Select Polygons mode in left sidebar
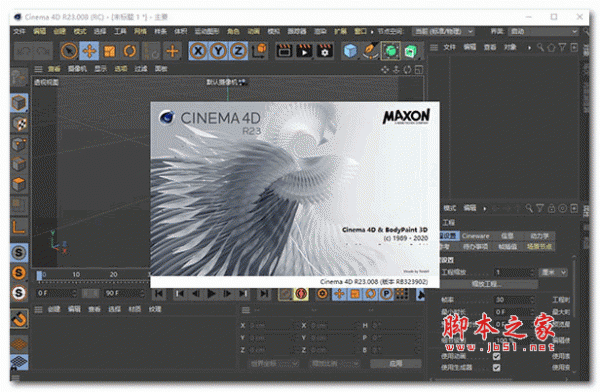Viewport: 600px width, 392px height. [x=19, y=185]
